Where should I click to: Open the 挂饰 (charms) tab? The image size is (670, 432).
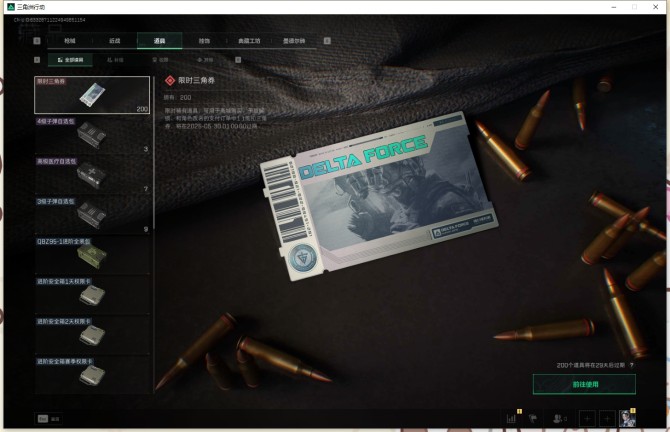pos(204,41)
